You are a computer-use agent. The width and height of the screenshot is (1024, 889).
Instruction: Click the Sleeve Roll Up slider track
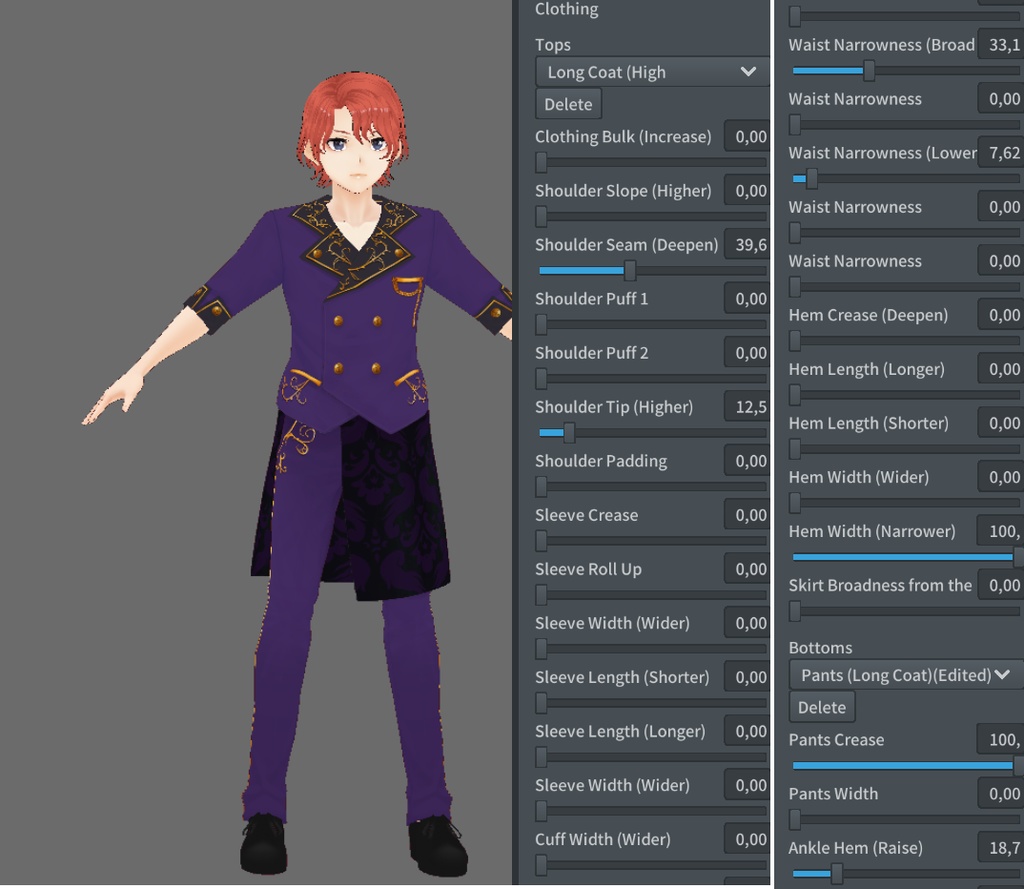(x=650, y=595)
